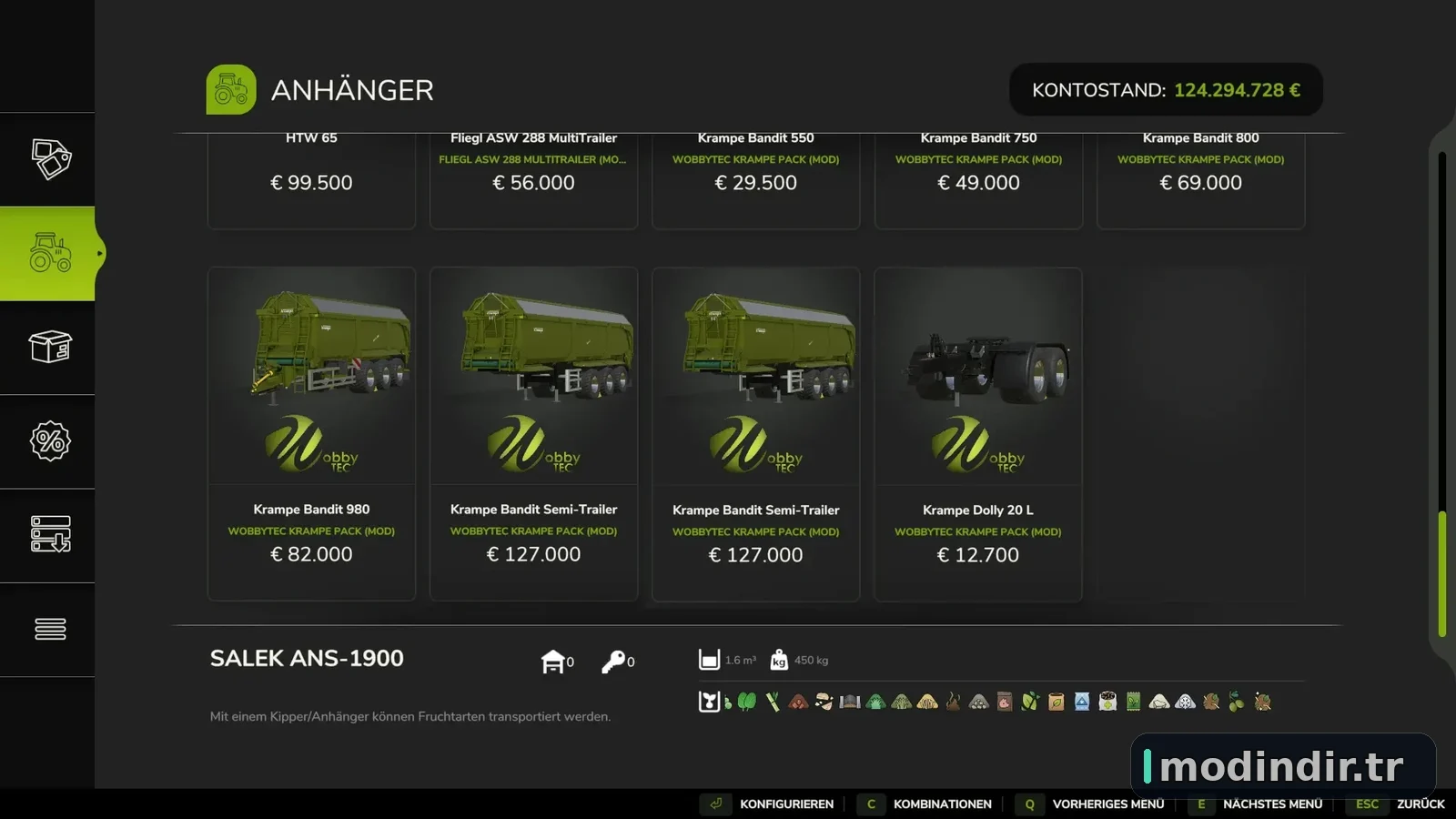Click the Zurück ESC button
The height and width of the screenshot is (819, 1456).
(1396, 804)
